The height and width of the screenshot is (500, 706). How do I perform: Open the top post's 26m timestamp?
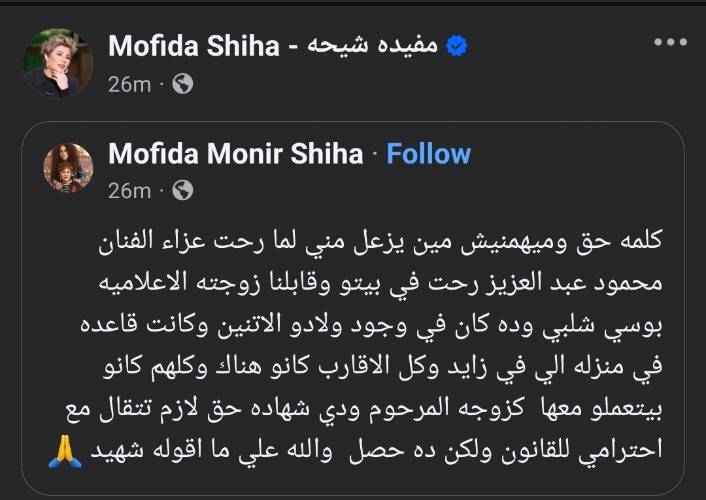point(128,85)
